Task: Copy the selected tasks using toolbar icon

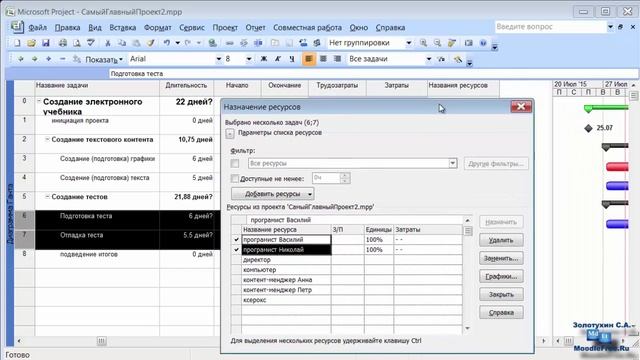Action: point(122,43)
